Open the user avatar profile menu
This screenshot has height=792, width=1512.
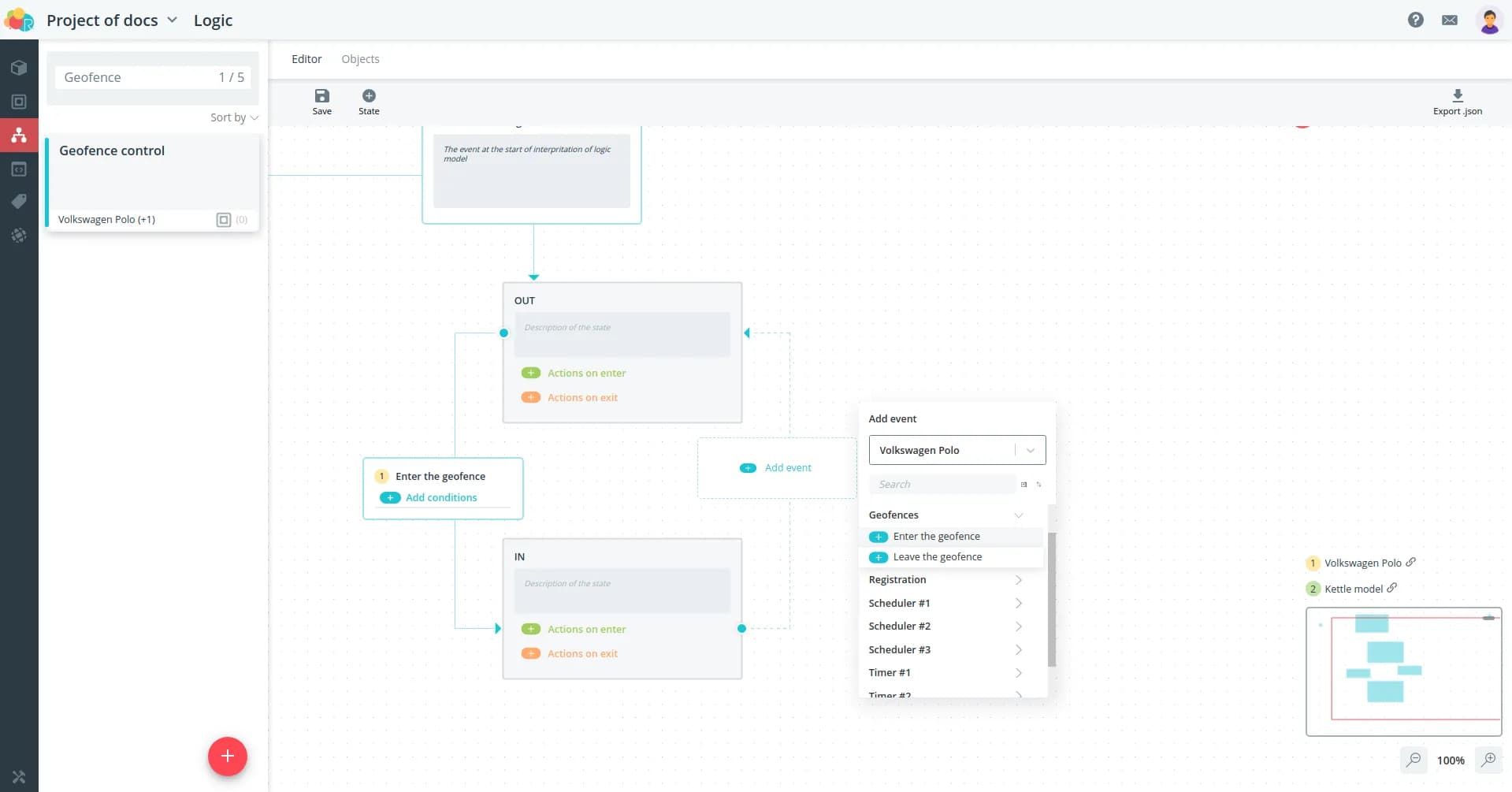click(1488, 20)
